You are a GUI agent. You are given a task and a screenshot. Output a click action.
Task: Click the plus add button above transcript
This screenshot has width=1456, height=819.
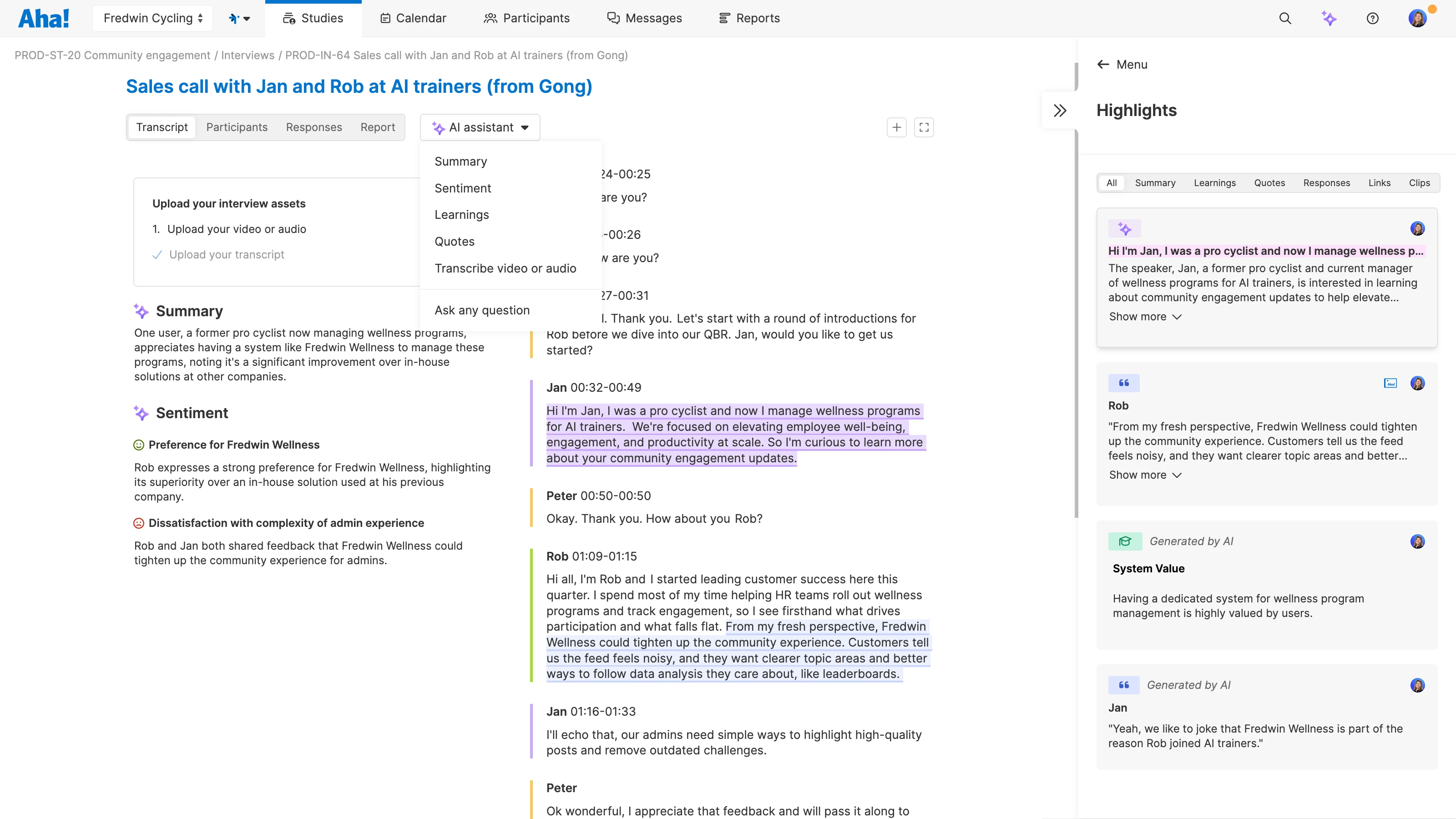click(x=896, y=127)
